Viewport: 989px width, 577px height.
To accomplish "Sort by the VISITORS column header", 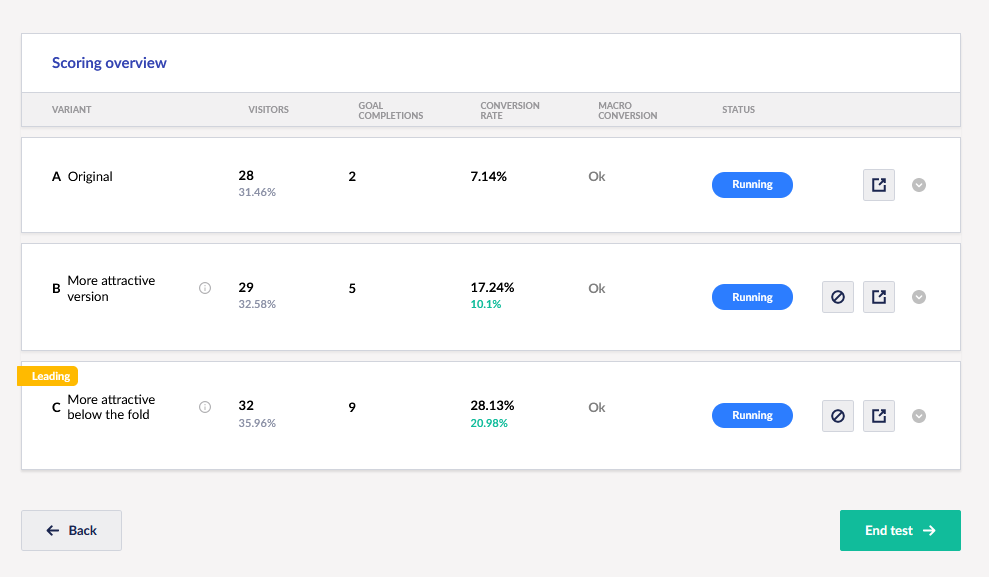I will (268, 110).
